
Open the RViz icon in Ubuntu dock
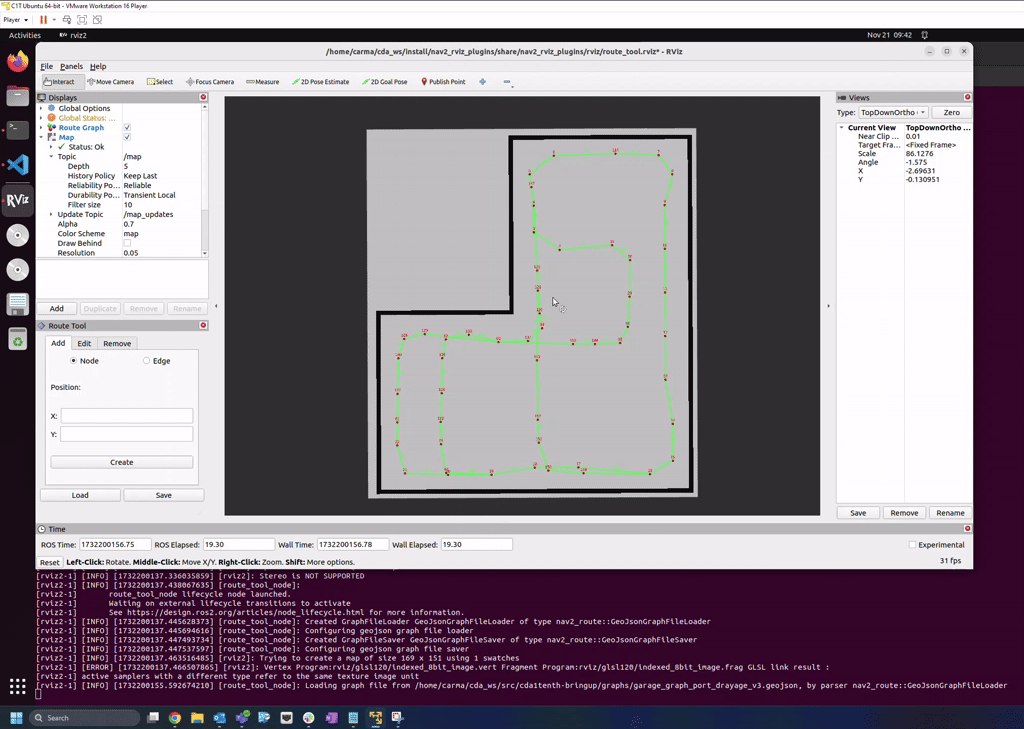pos(18,201)
